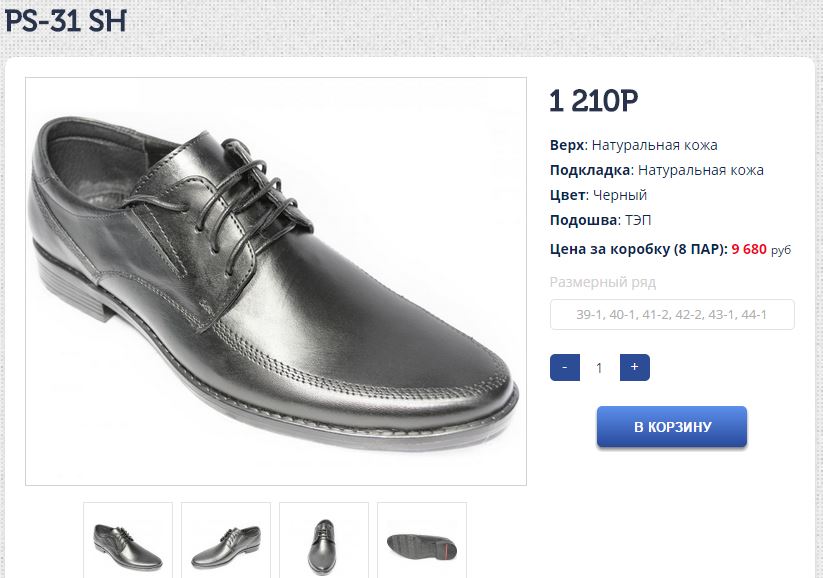Select the quantity field showing 1
This screenshot has width=823, height=578.
[599, 368]
